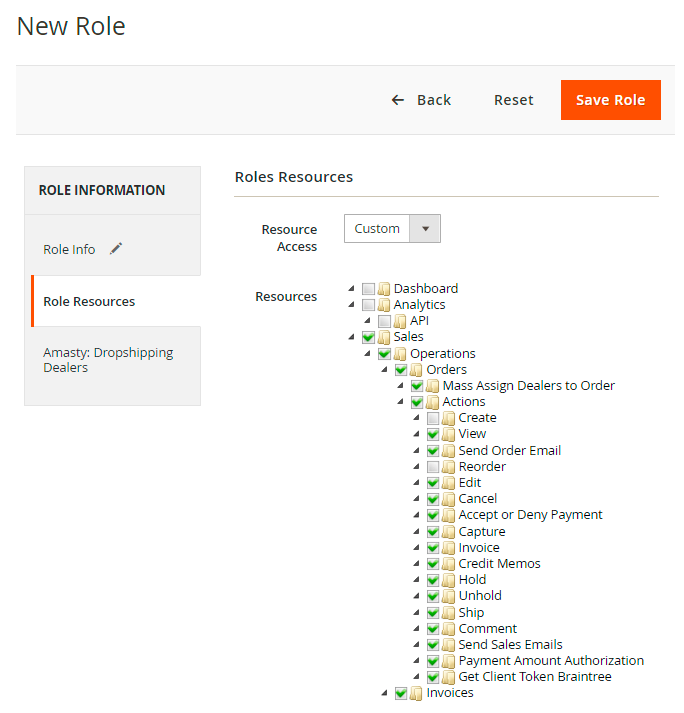Enable the Create action checkbox
Image resolution: width=684 pixels, height=713 pixels.
click(433, 418)
